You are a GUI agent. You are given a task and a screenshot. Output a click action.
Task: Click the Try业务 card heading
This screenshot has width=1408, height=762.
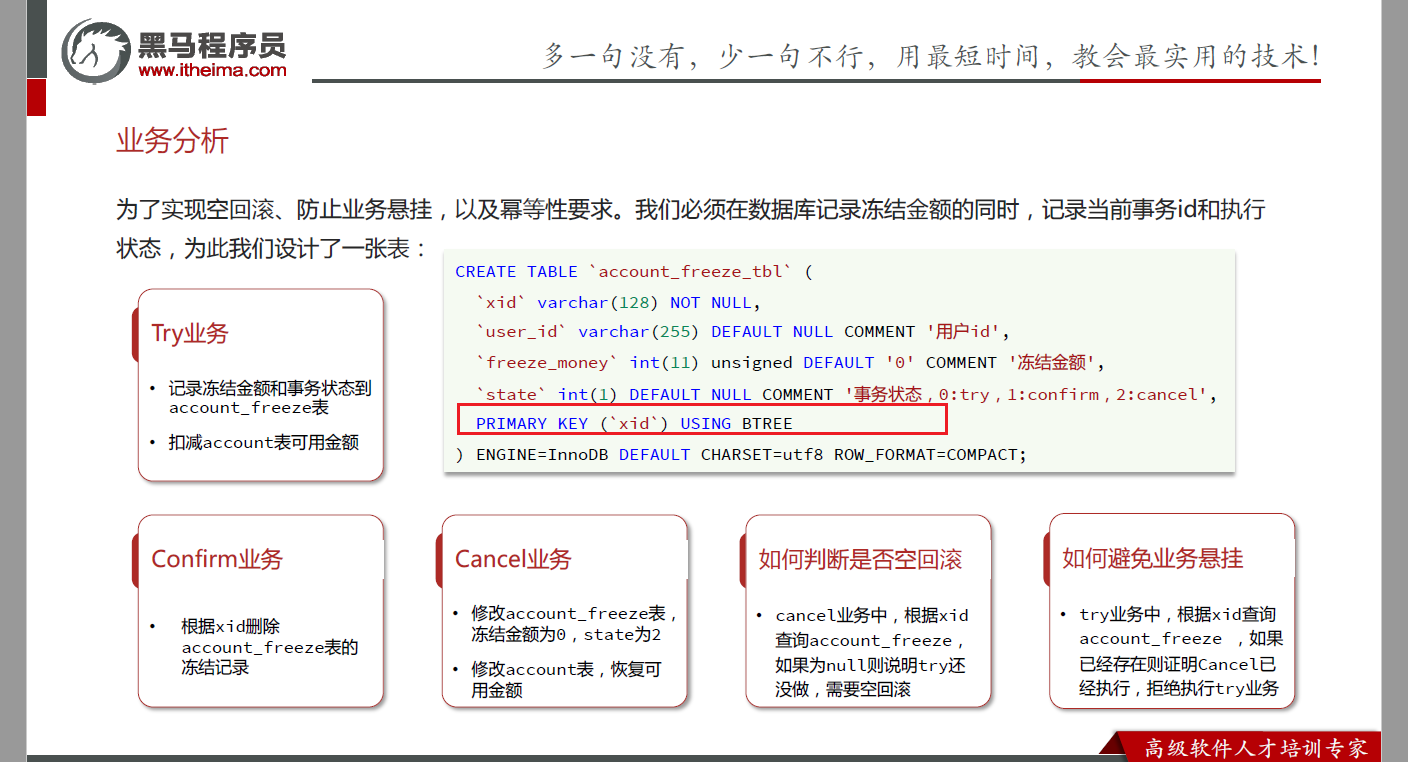[x=190, y=334]
